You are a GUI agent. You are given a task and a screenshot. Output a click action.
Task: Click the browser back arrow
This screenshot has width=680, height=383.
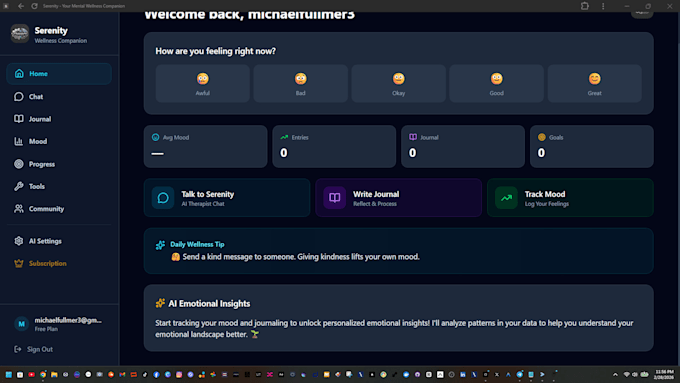pyautogui.click(x=21, y=6)
